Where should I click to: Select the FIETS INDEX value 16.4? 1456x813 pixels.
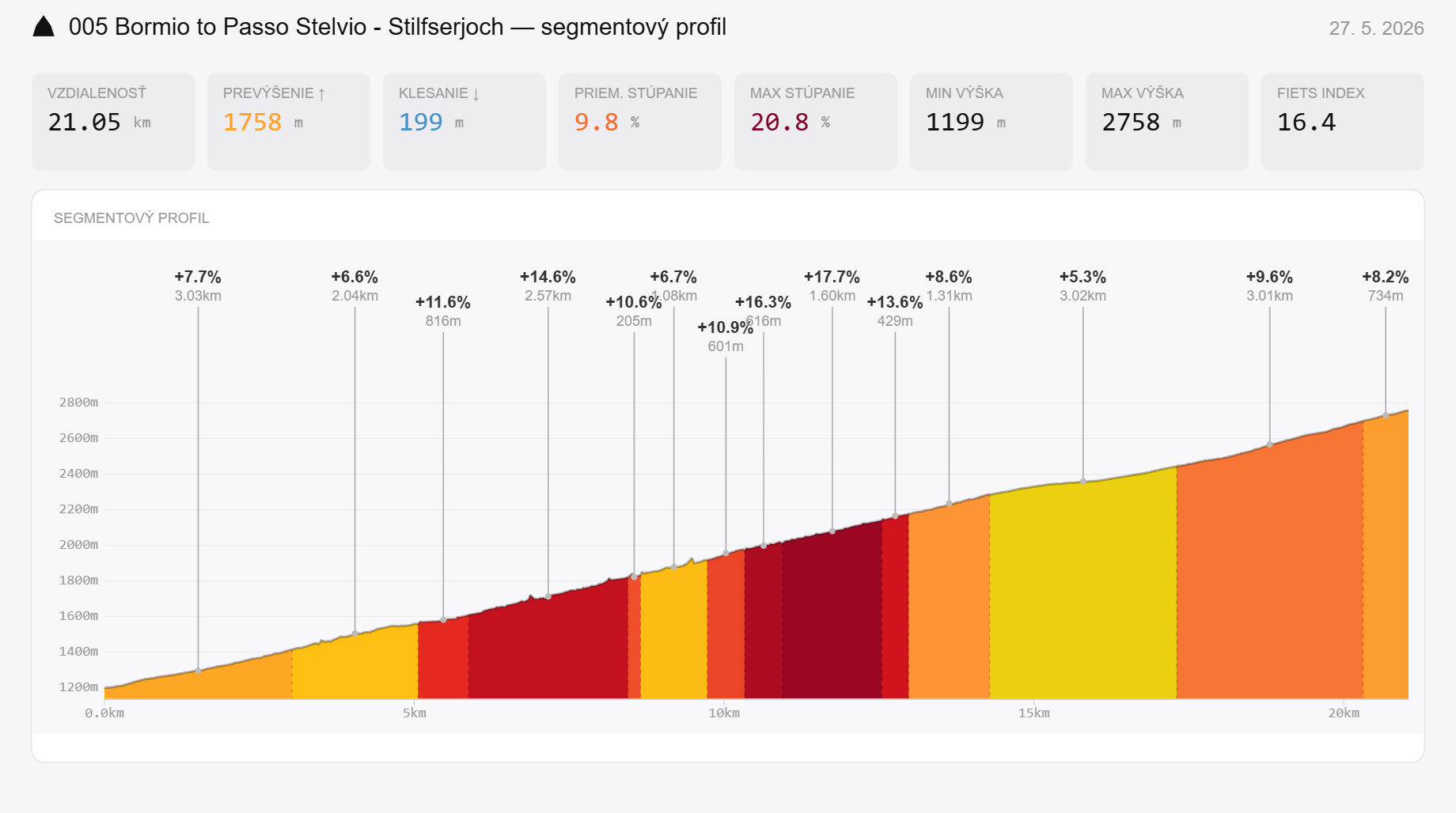tap(1306, 123)
